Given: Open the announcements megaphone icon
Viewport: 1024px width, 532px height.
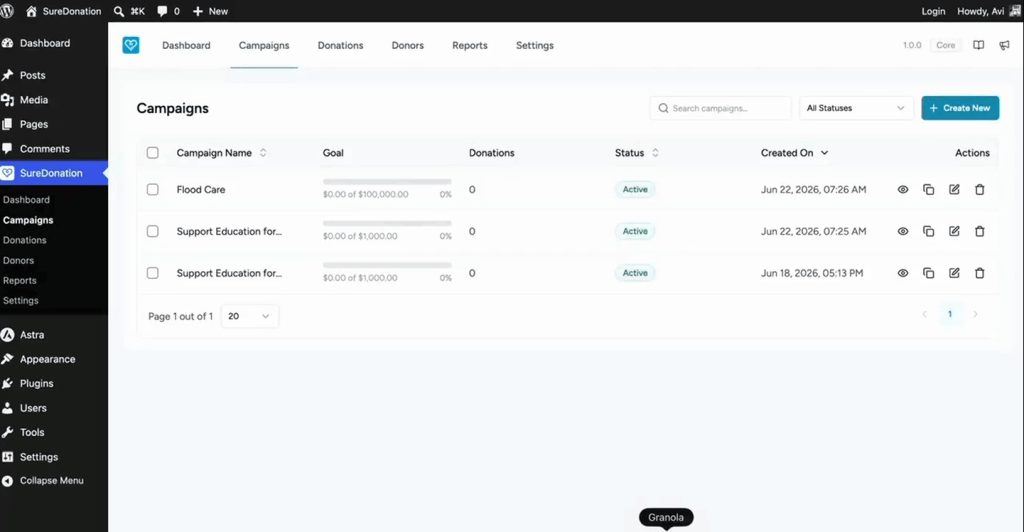Looking at the screenshot, I should coord(1004,45).
